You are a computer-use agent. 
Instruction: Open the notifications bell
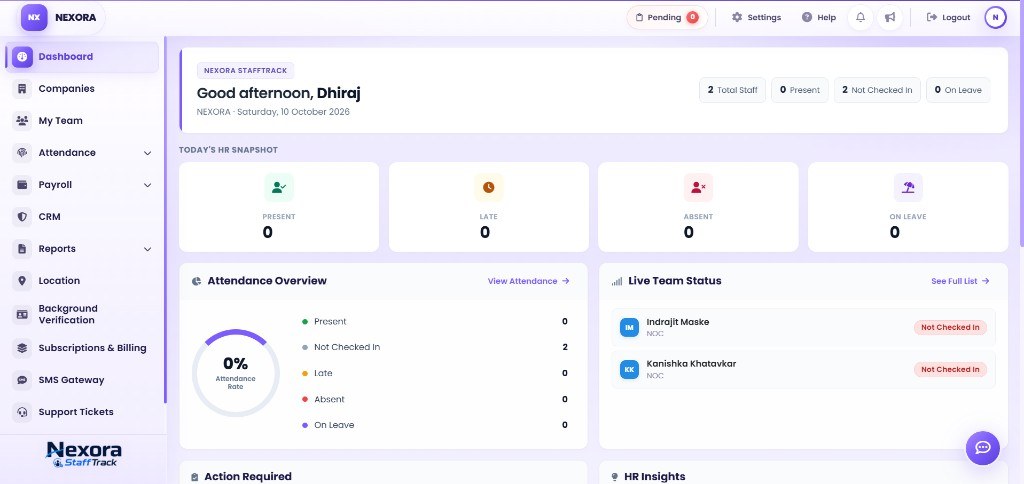[860, 18]
